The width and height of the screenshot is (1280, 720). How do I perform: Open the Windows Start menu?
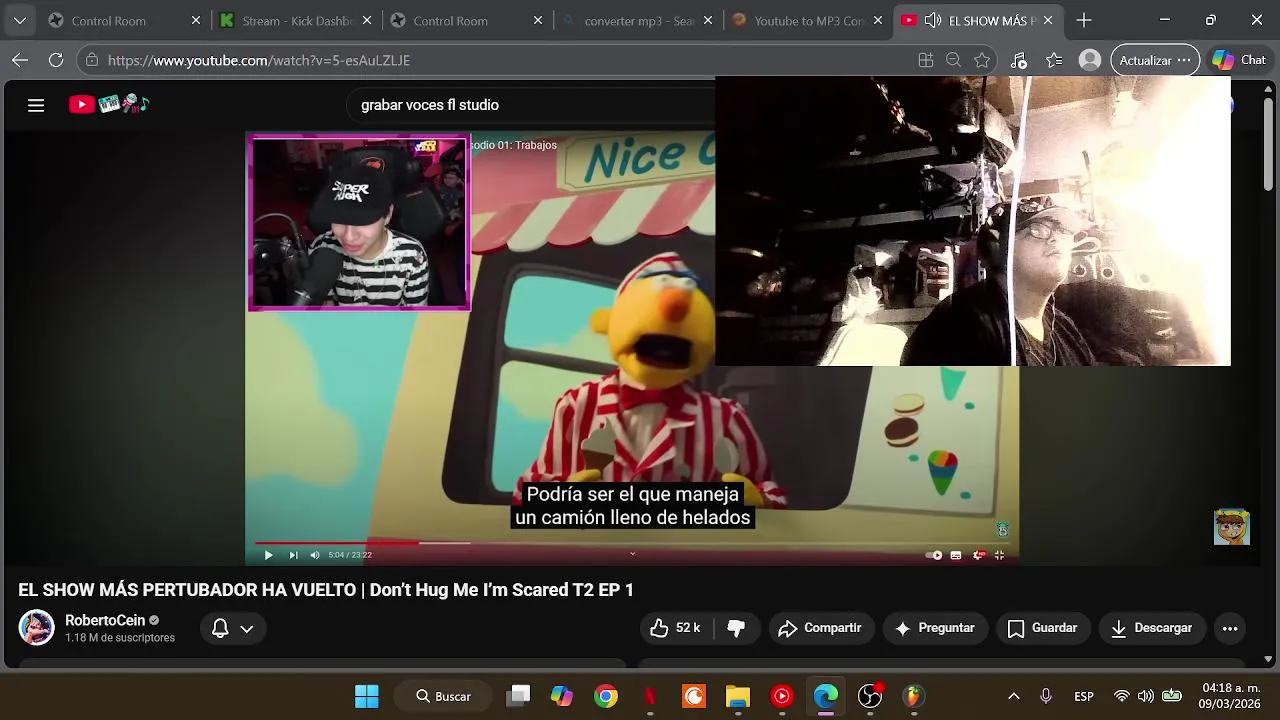[367, 696]
